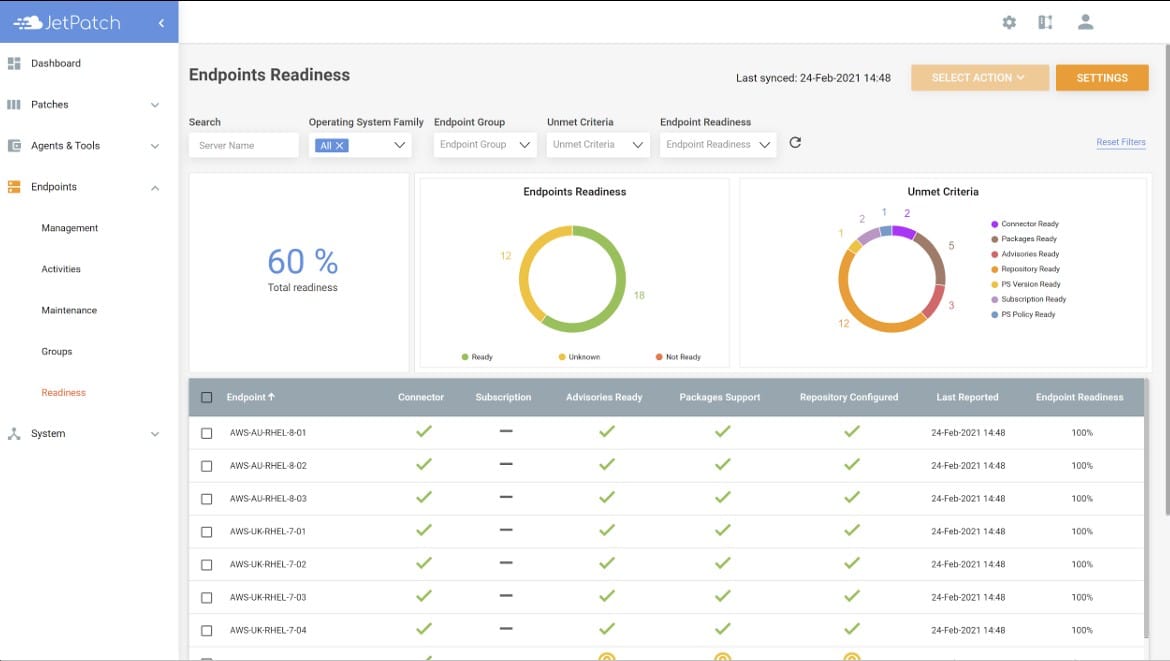Screen dimensions: 1170x661
Task: Click the refresh filters icon
Action: click(x=795, y=142)
